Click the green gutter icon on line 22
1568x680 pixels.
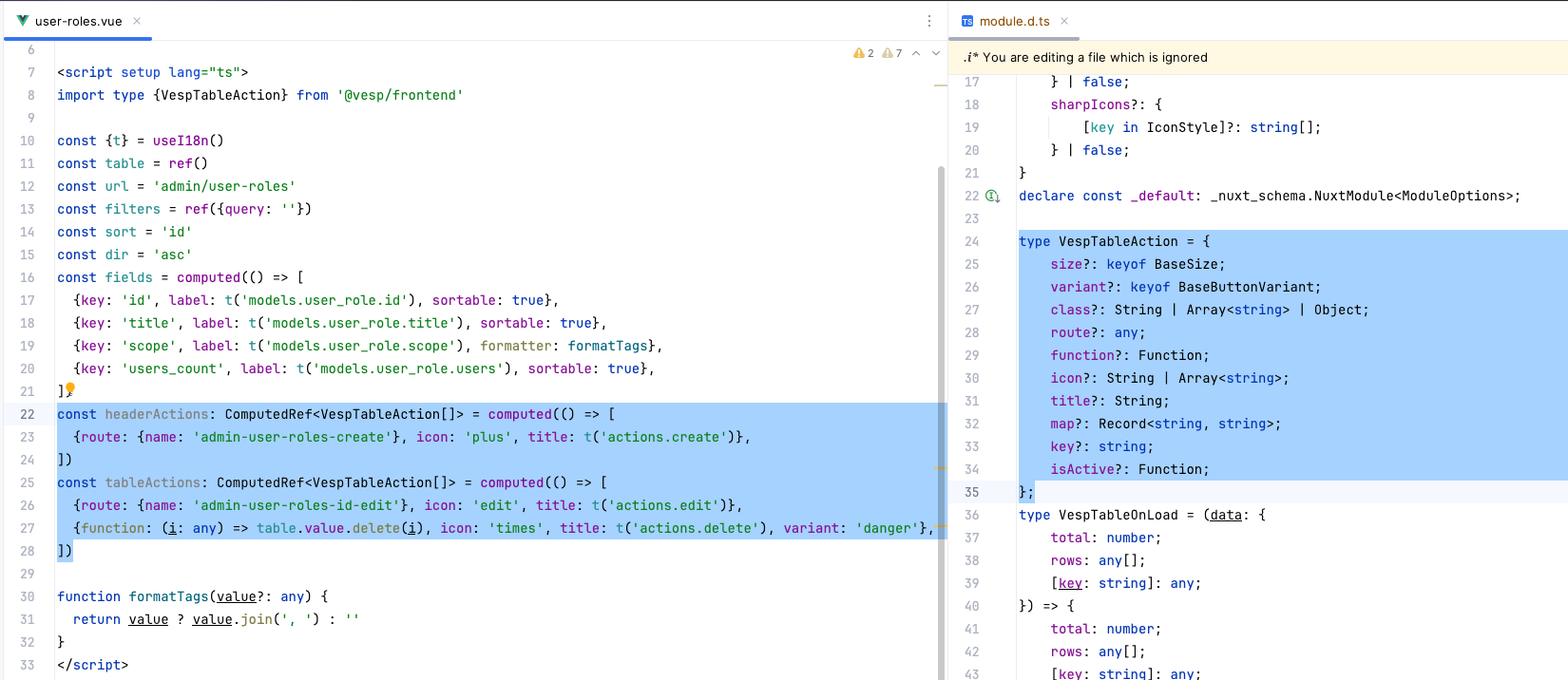coord(993,196)
